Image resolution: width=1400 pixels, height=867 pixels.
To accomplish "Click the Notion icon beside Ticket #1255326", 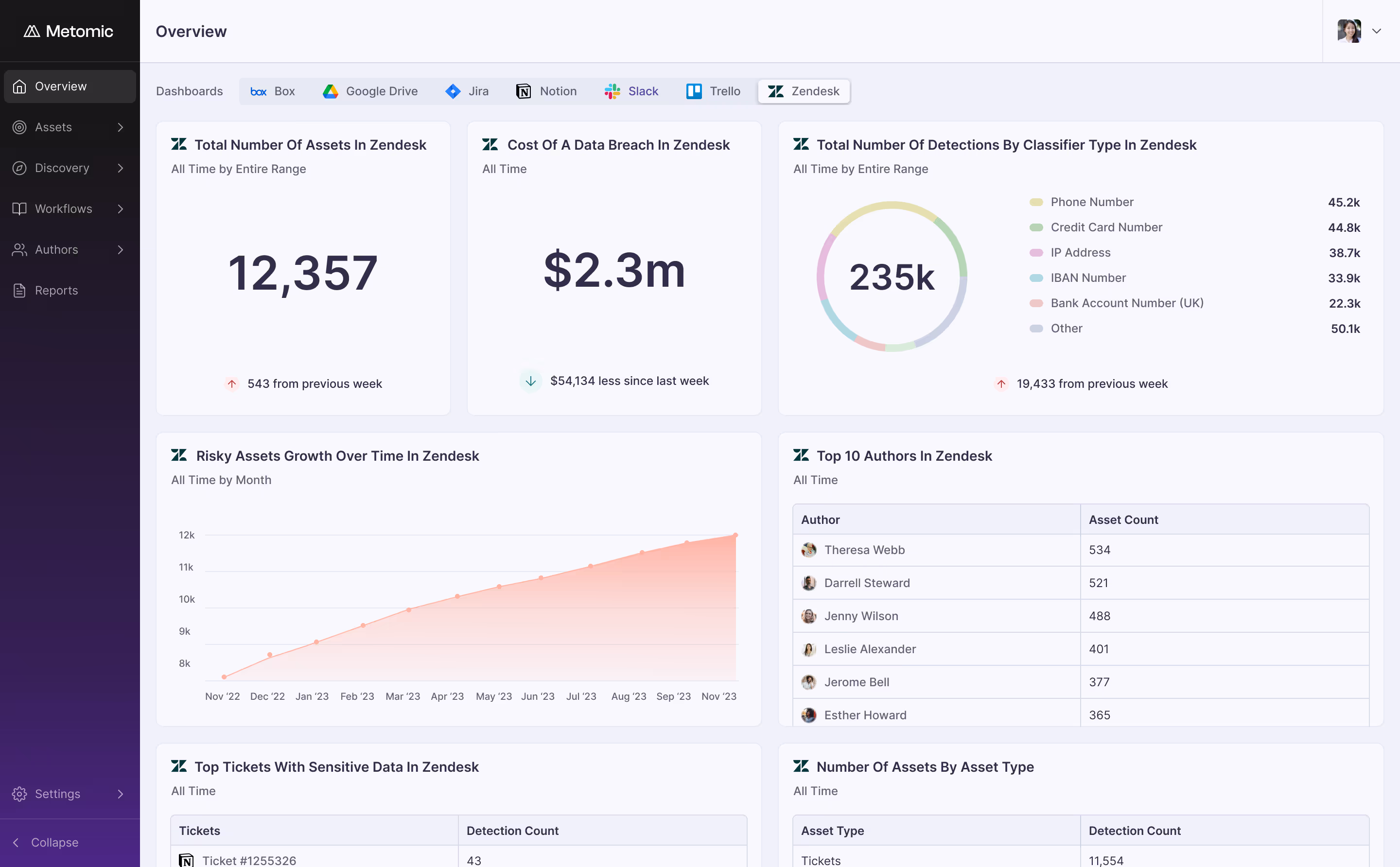I will (x=186, y=860).
